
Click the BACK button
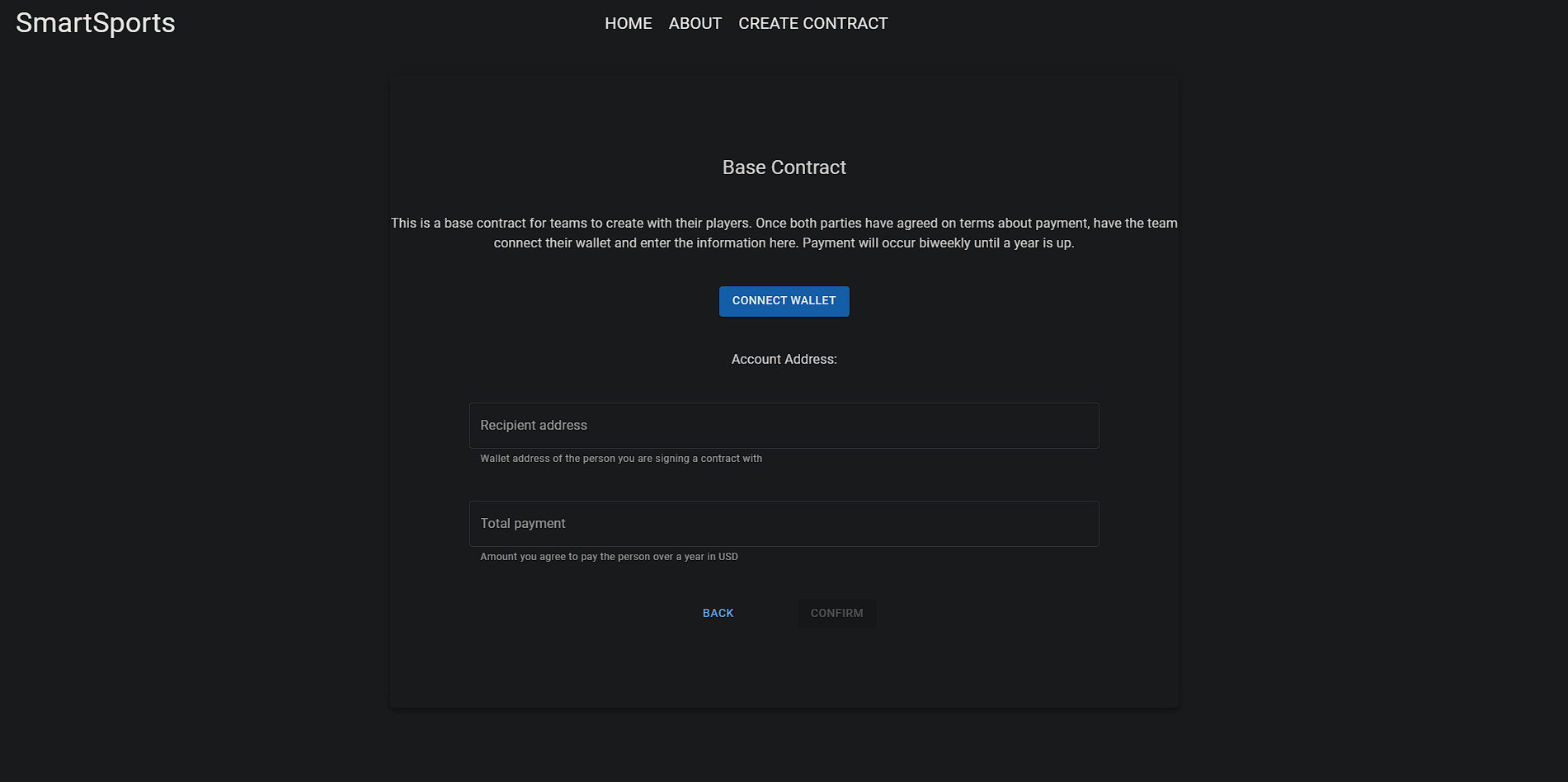point(718,613)
